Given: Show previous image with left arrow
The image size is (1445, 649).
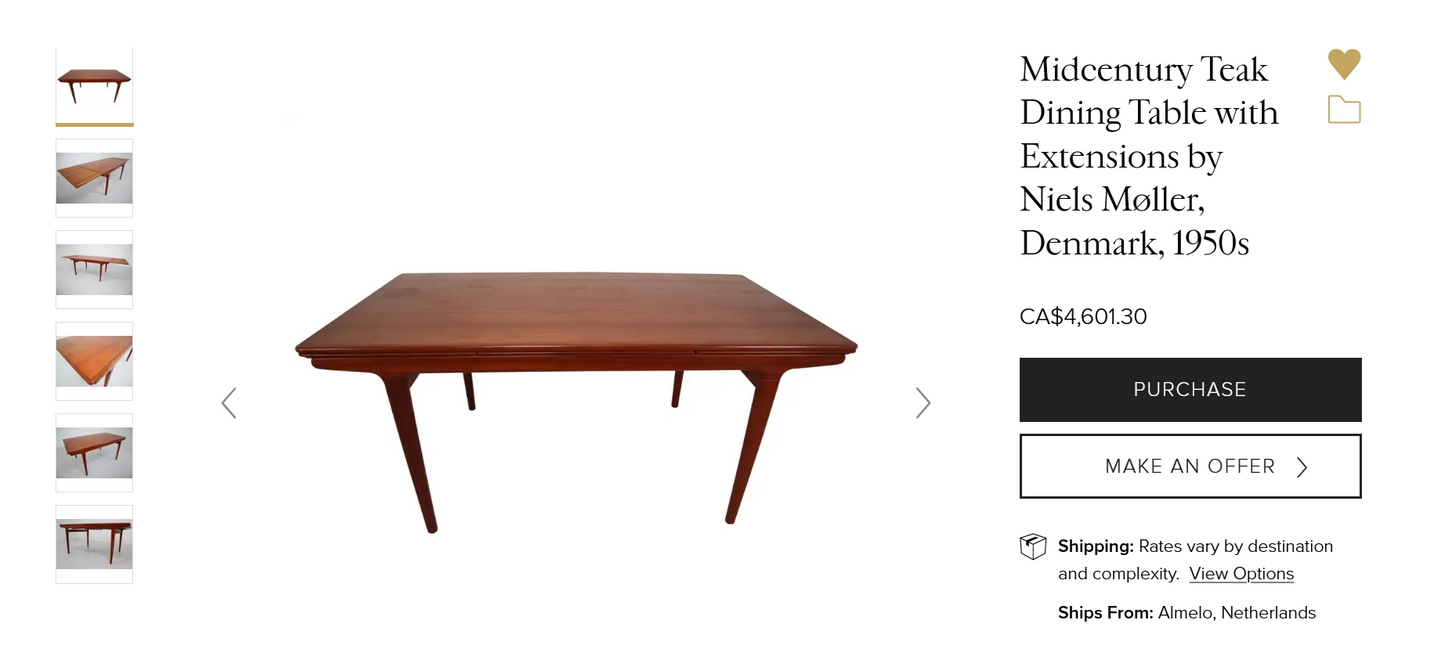Looking at the screenshot, I should coord(229,403).
